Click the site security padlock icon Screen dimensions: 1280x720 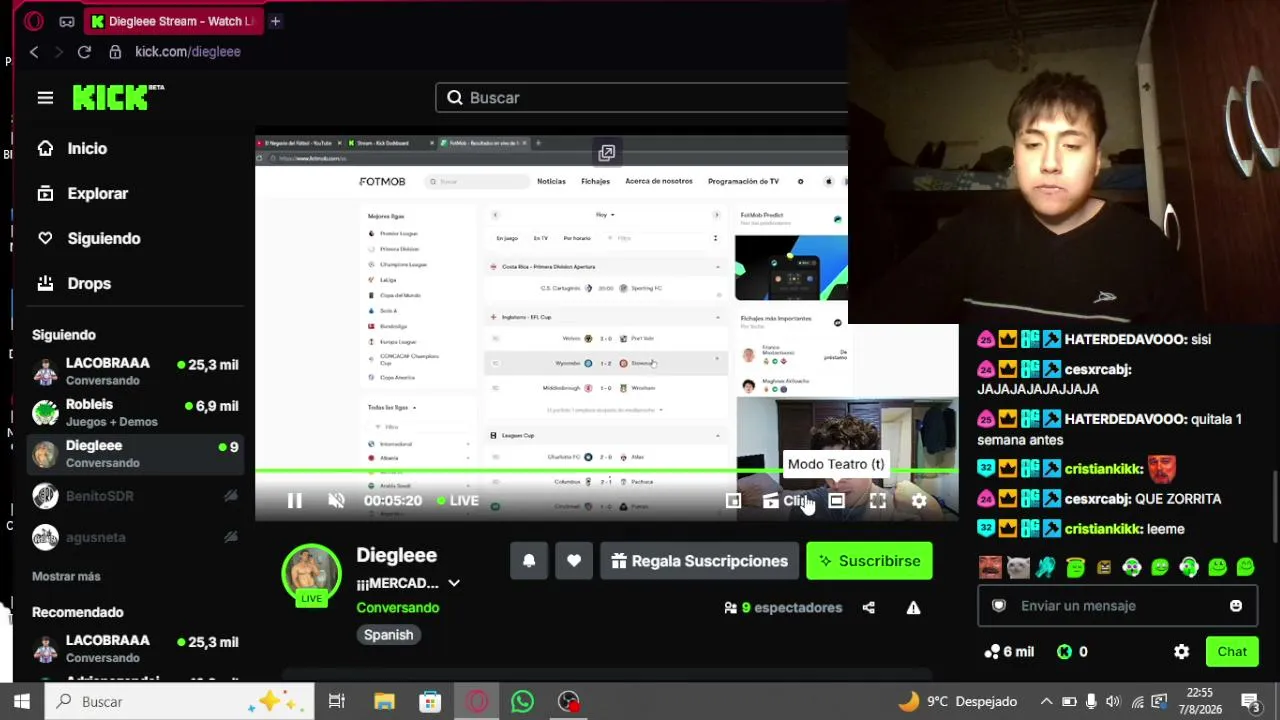(115, 52)
